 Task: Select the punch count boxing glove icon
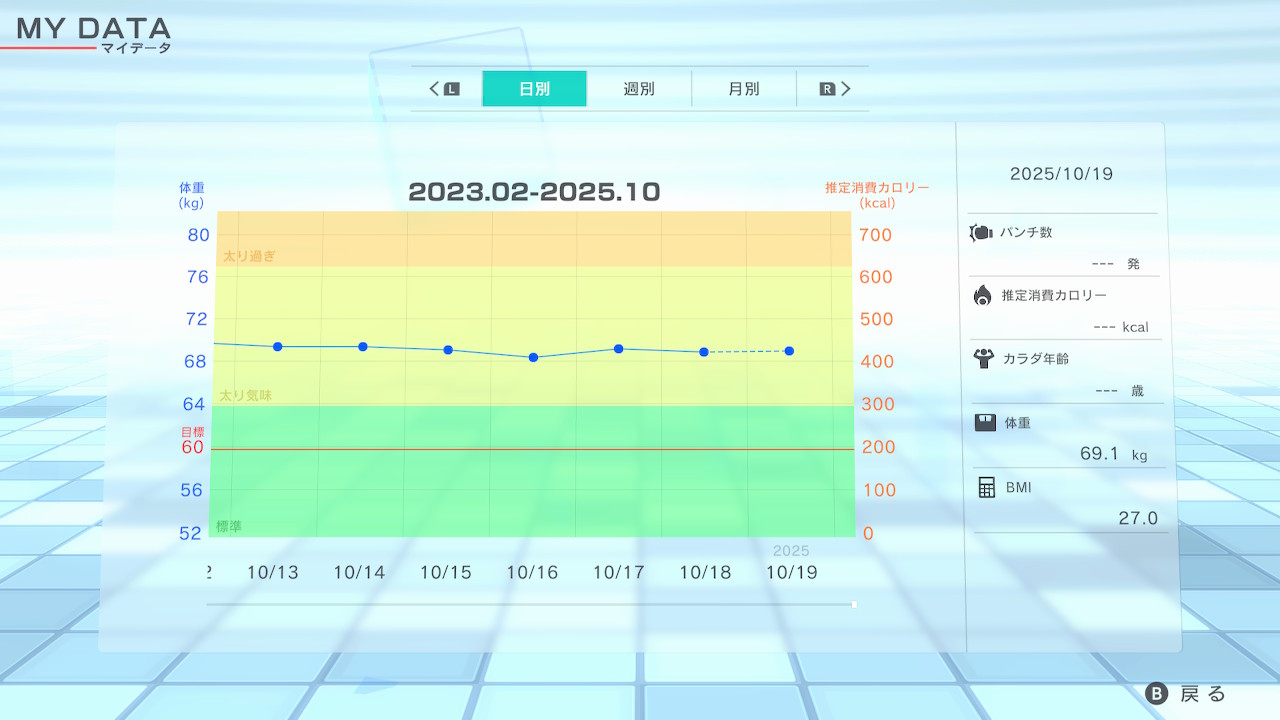[x=981, y=233]
